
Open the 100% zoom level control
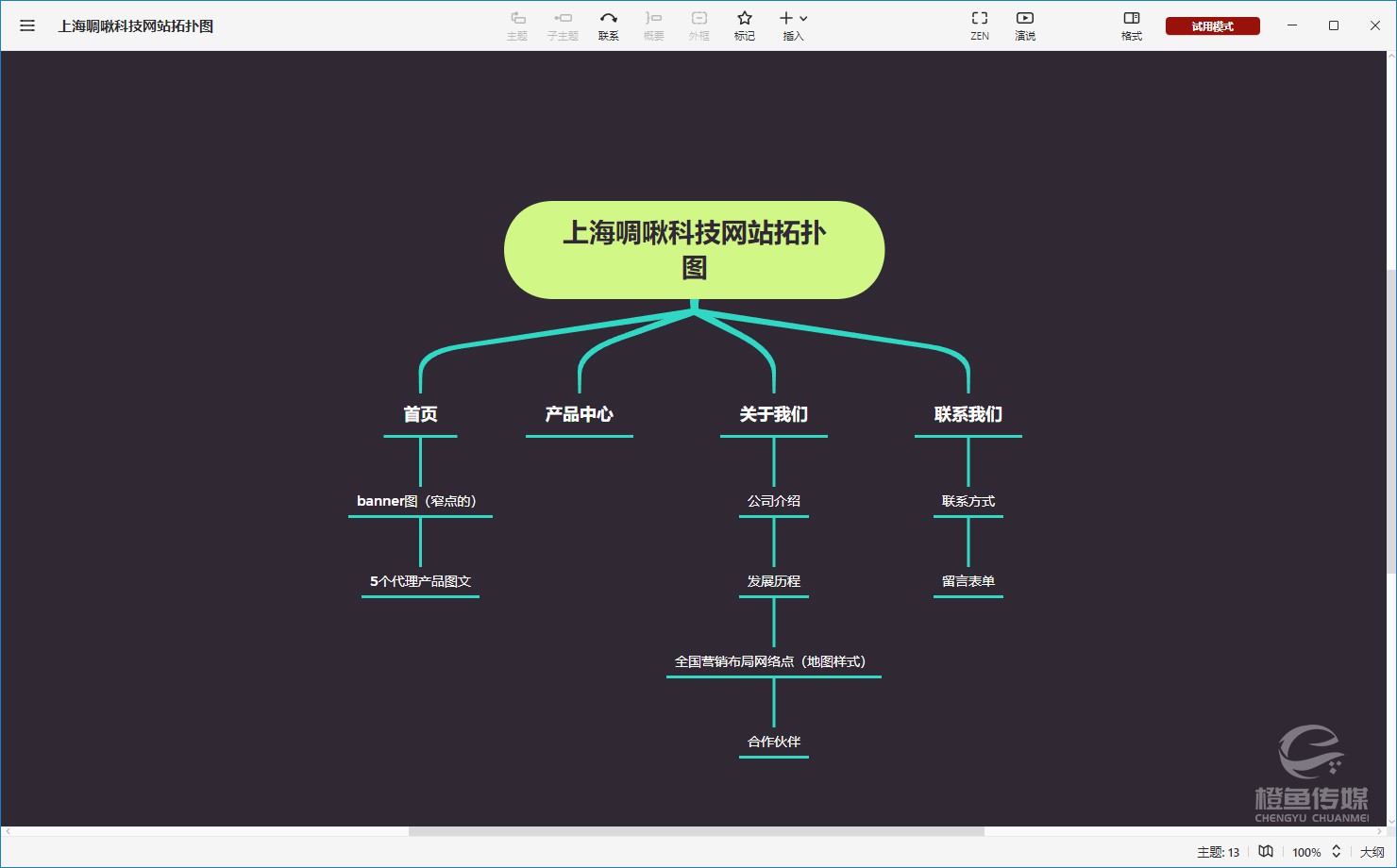tap(1306, 852)
